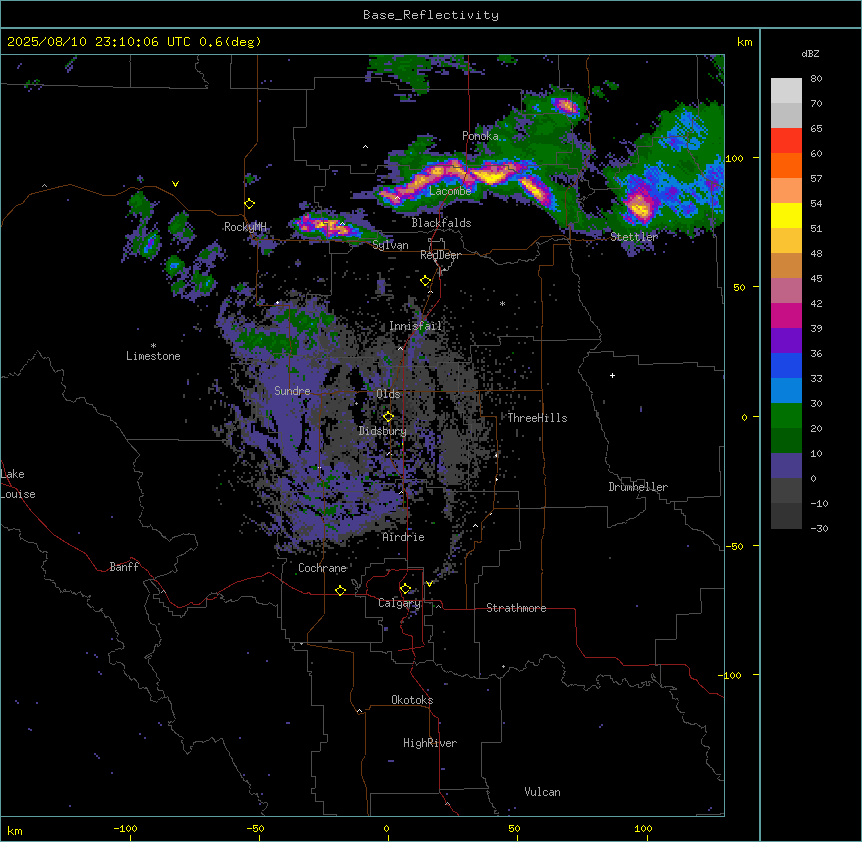Click the 65 value in dBZ legend
Image resolution: width=862 pixels, height=842 pixels.
(816, 129)
